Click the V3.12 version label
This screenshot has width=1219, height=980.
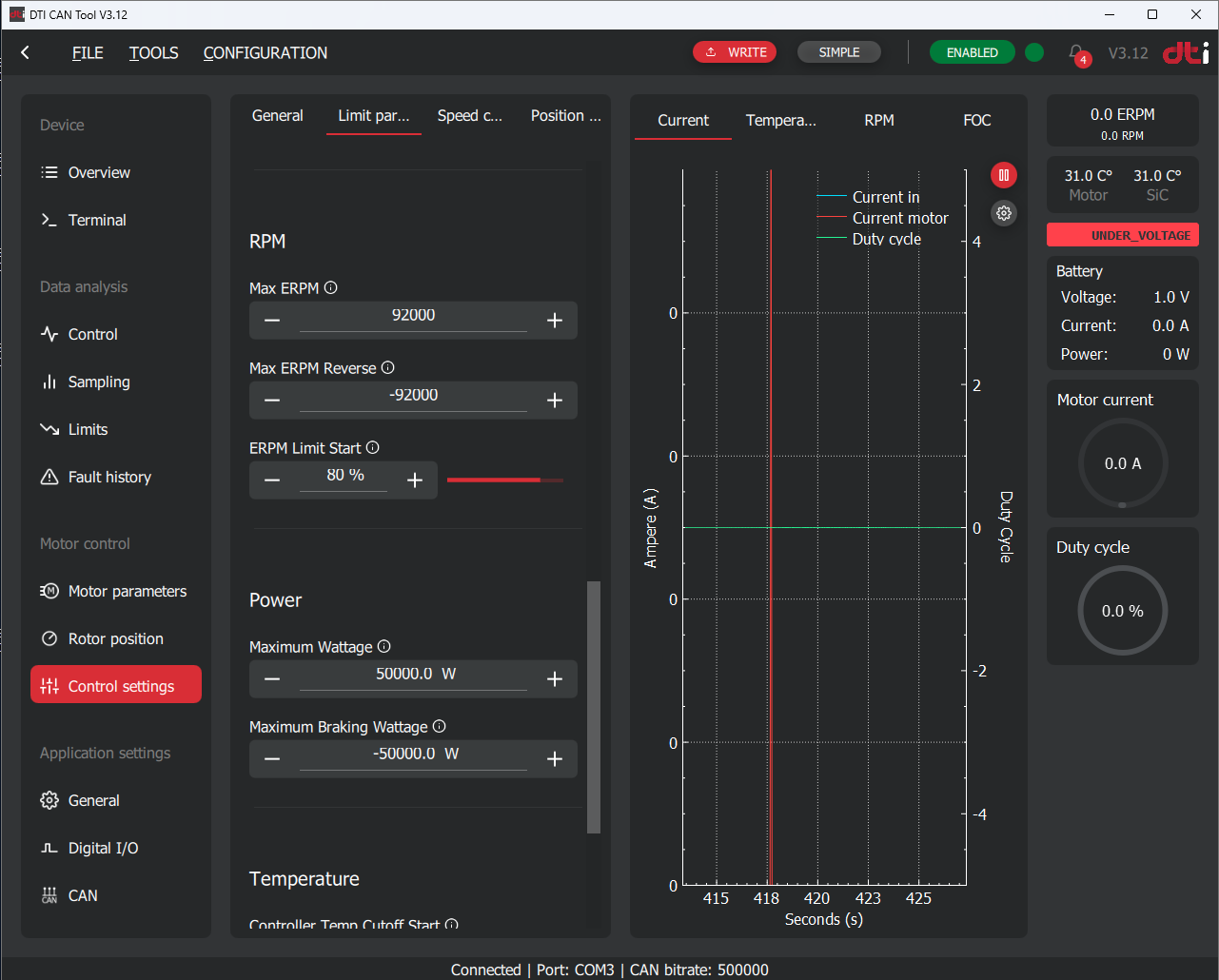pos(1128,53)
